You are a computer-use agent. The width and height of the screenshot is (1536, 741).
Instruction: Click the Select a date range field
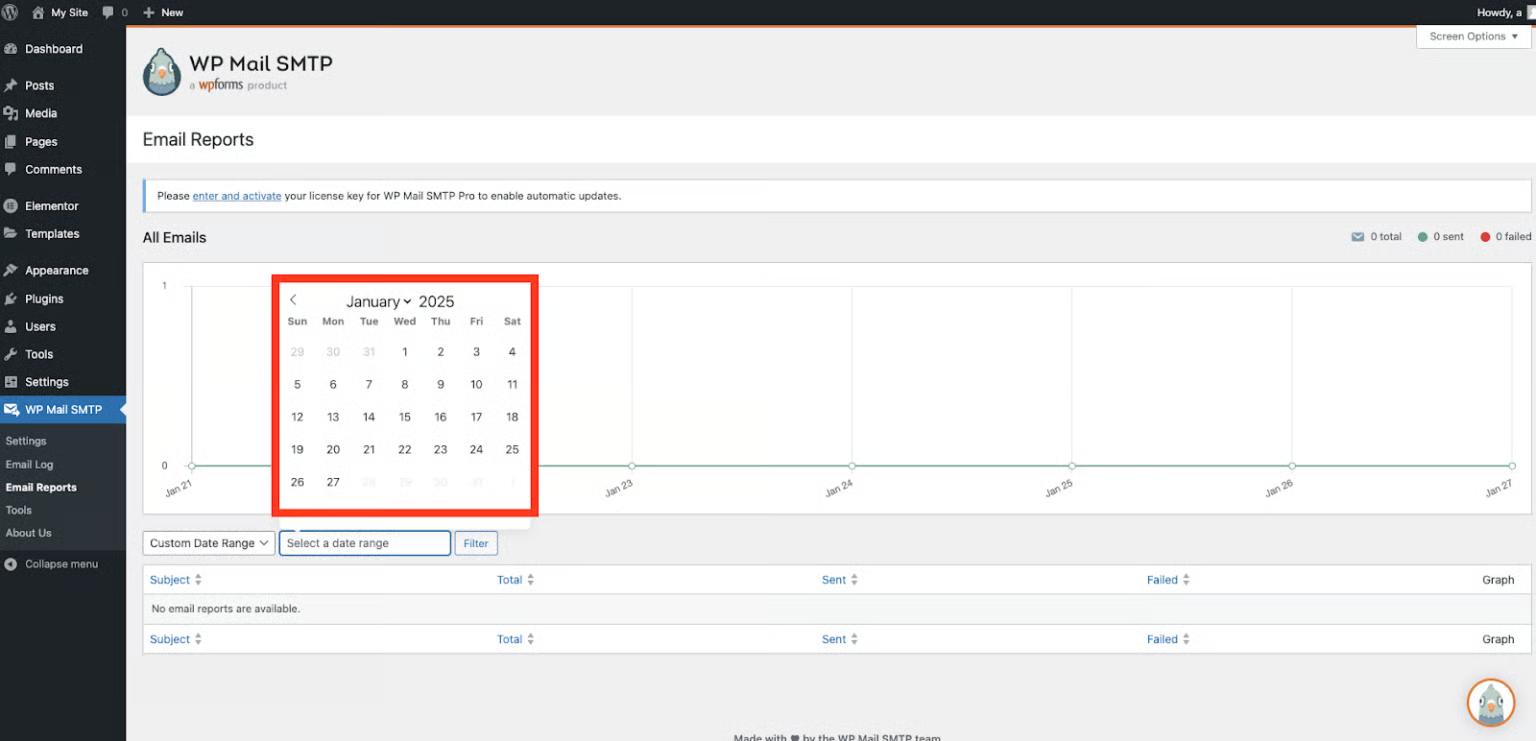(365, 543)
